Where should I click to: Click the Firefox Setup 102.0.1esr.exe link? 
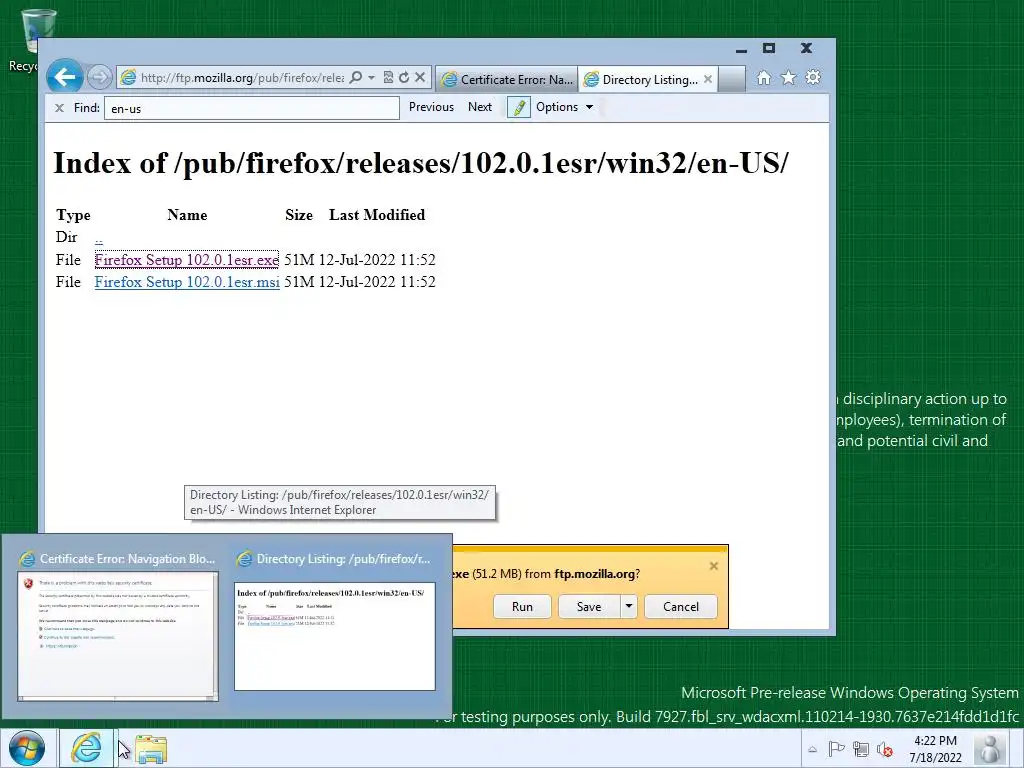tap(187, 260)
